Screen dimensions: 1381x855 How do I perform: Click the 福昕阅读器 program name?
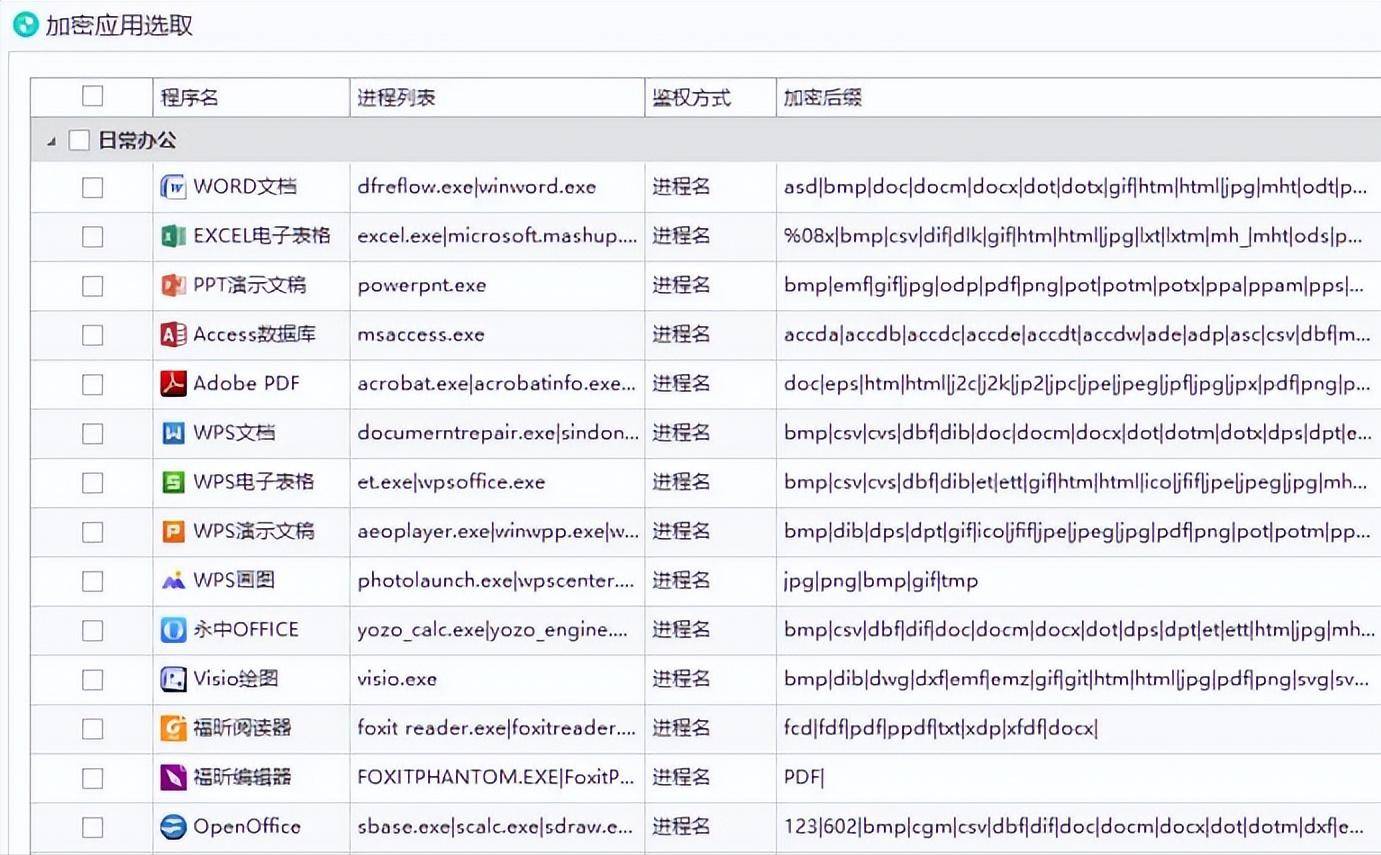(x=242, y=728)
